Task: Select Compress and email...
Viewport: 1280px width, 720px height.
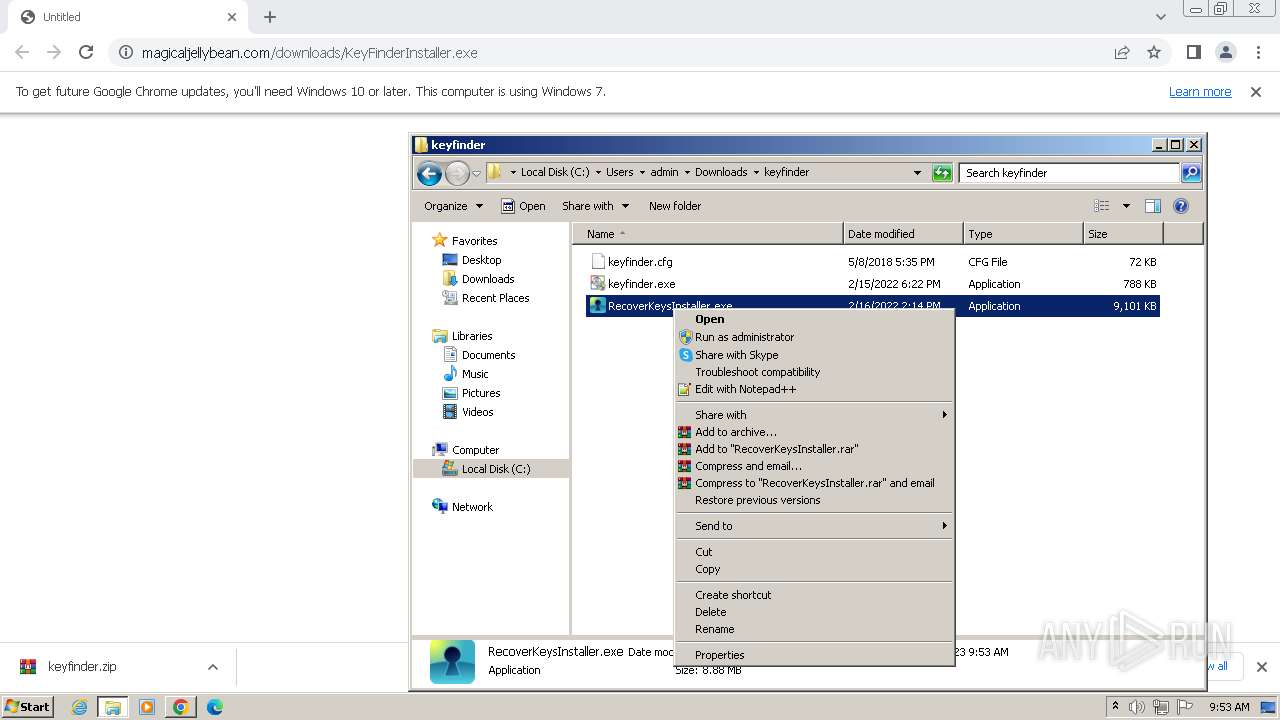Action: [814, 466]
